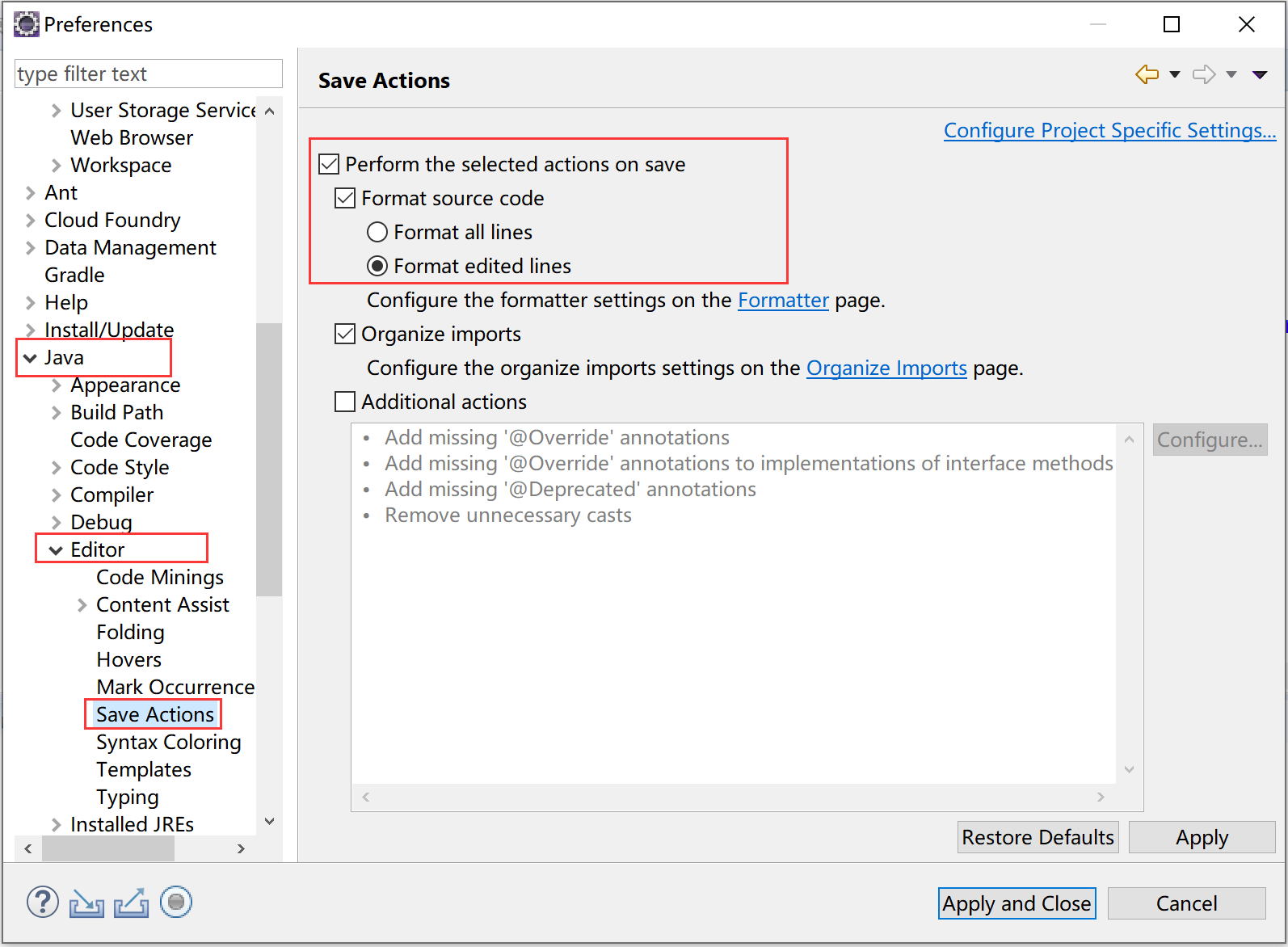
Task: Open the Templates preference page
Action: (144, 770)
